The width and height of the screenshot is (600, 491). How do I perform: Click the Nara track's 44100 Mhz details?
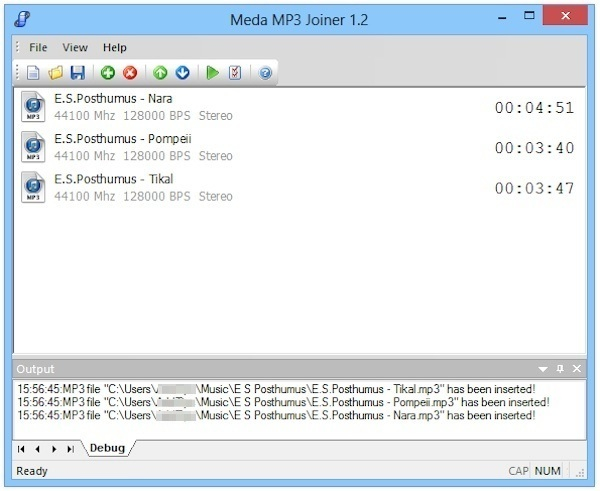coord(85,116)
